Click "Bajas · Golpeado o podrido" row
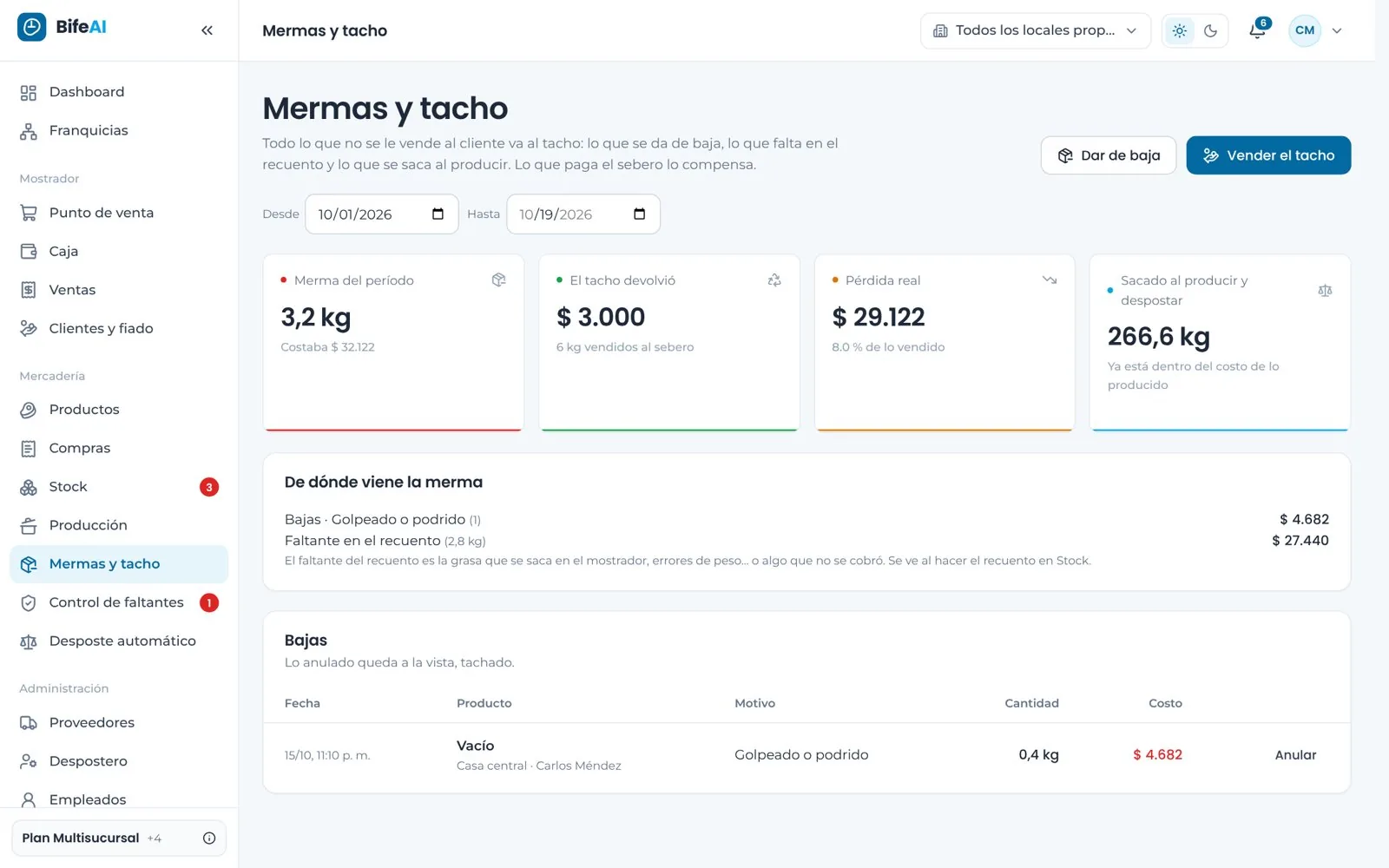 coord(806,519)
